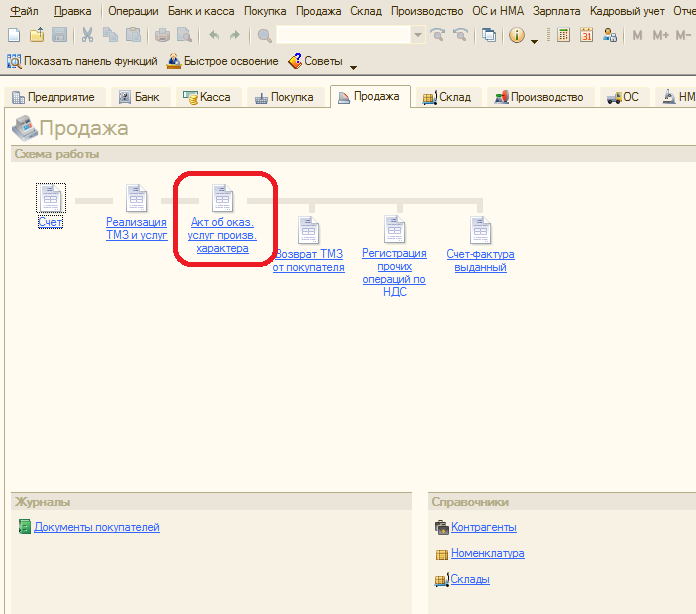The height and width of the screenshot is (614, 696).
Task: Open the Контрагенты reference link
Action: [483, 527]
